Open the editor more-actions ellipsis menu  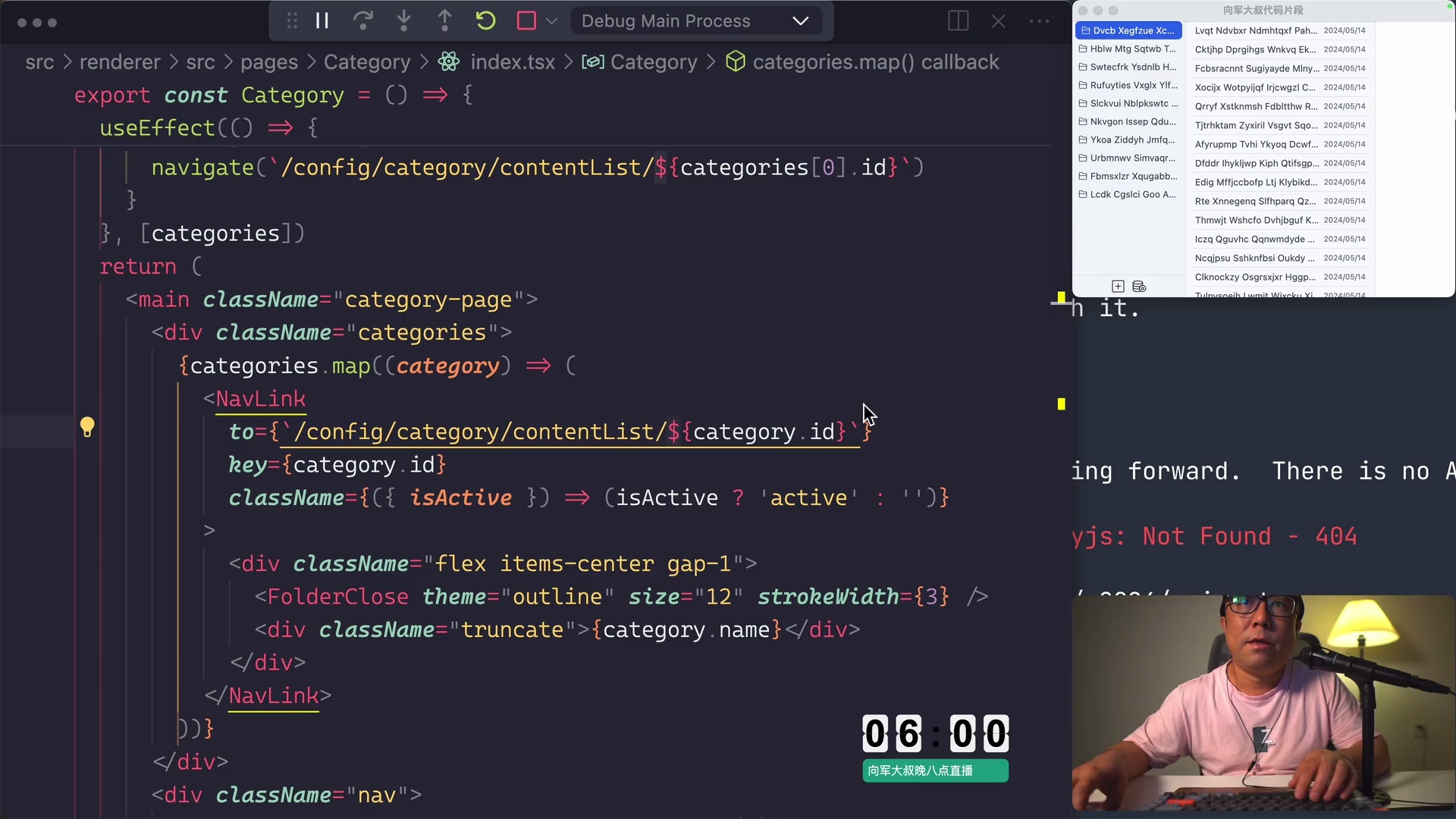tap(1039, 20)
